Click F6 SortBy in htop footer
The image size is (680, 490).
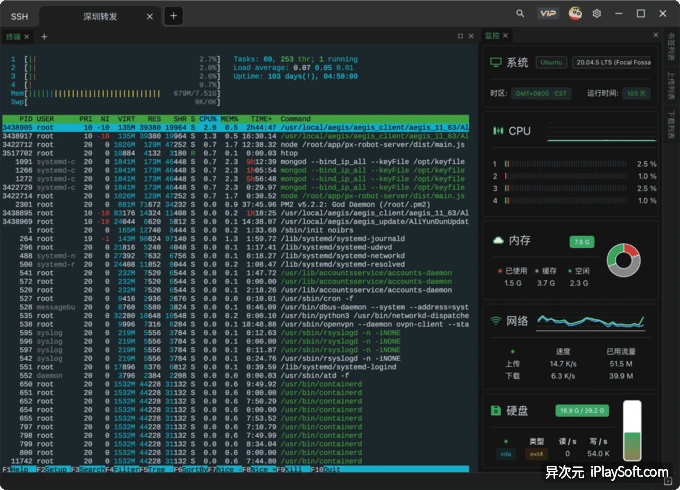point(190,470)
